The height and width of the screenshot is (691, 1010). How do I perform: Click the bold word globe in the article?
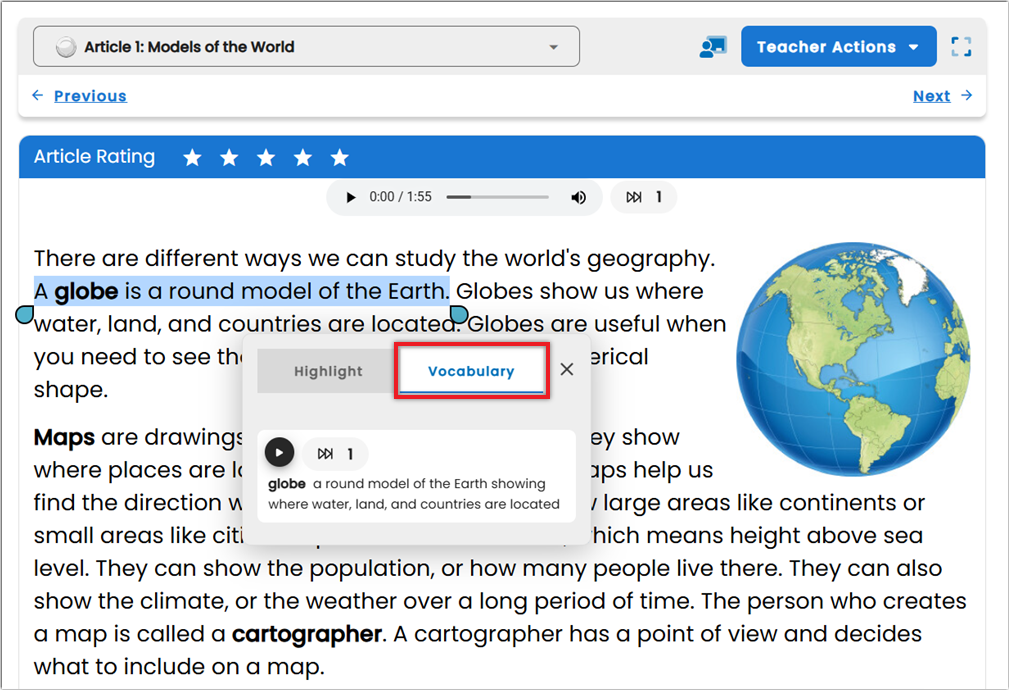point(86,292)
